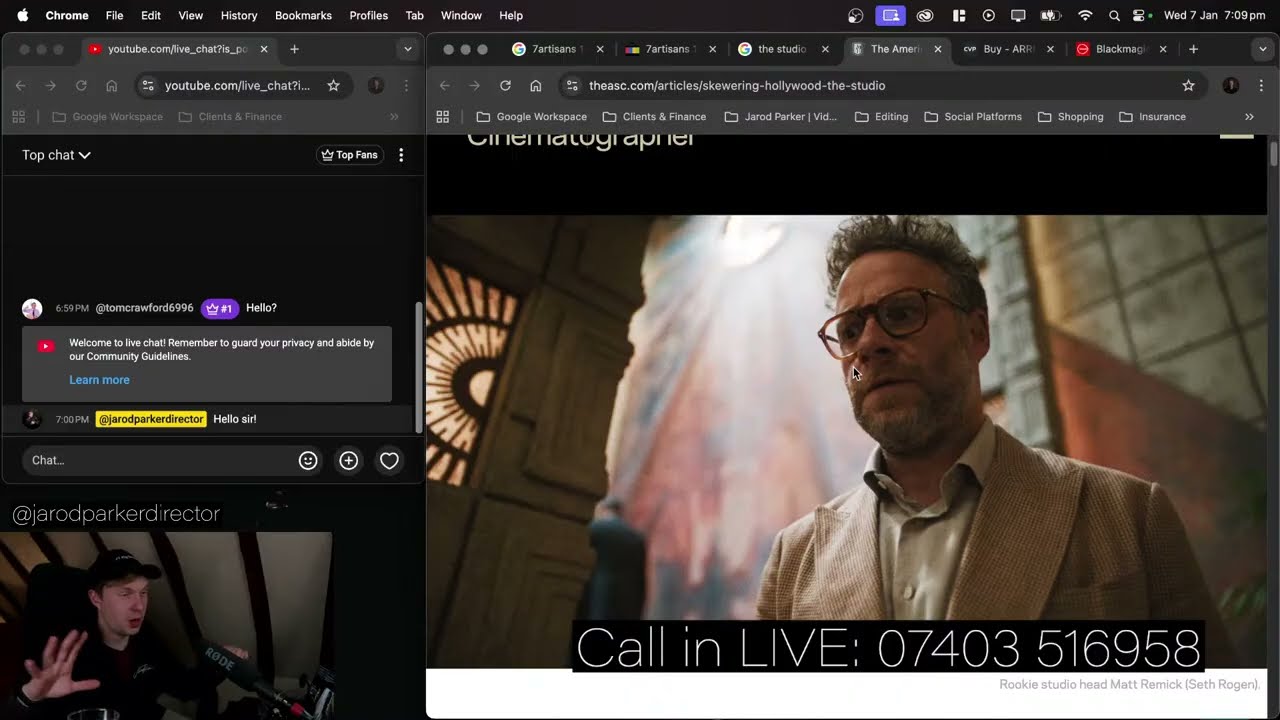Screen dimensions: 1280x720
Task: Click the @tomcrawford6996 username in chat
Action: (144, 308)
